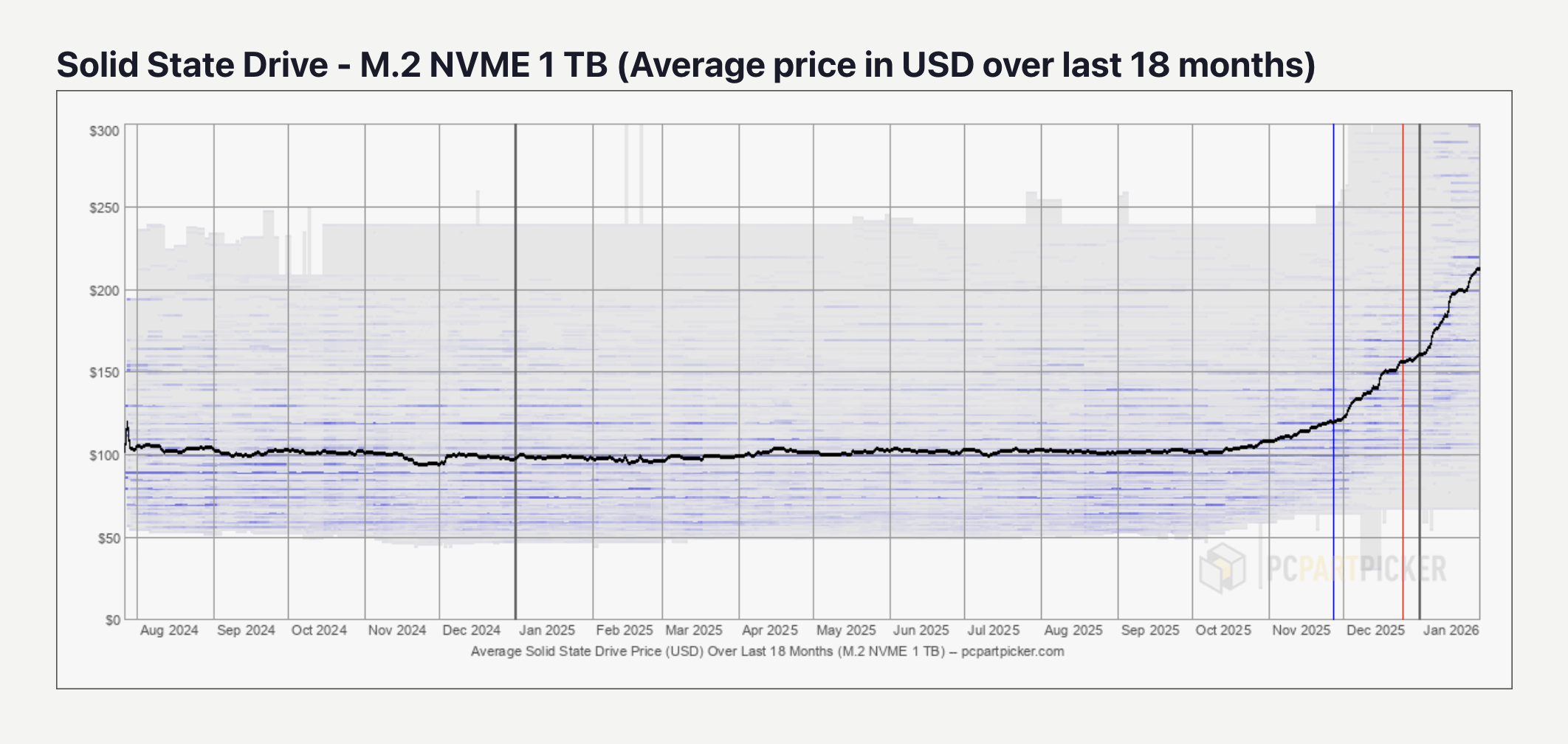Click the PCPartPicker cube logo watermark

click(1222, 568)
